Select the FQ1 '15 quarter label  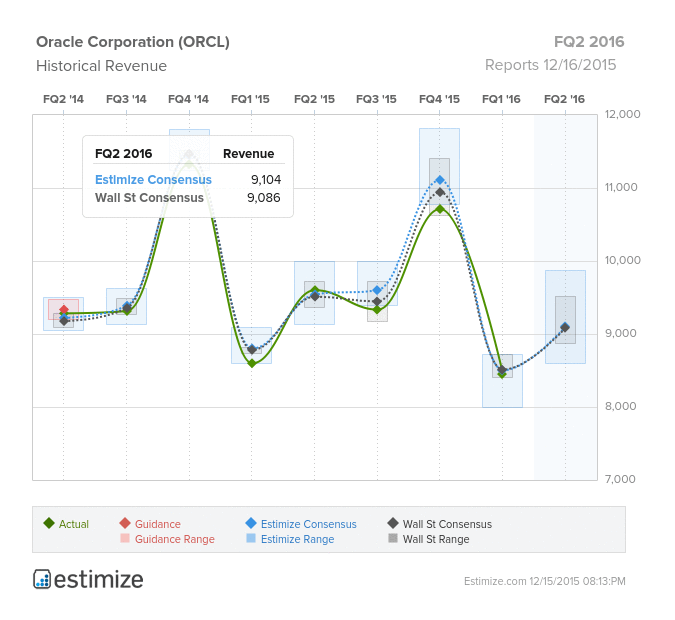click(251, 99)
